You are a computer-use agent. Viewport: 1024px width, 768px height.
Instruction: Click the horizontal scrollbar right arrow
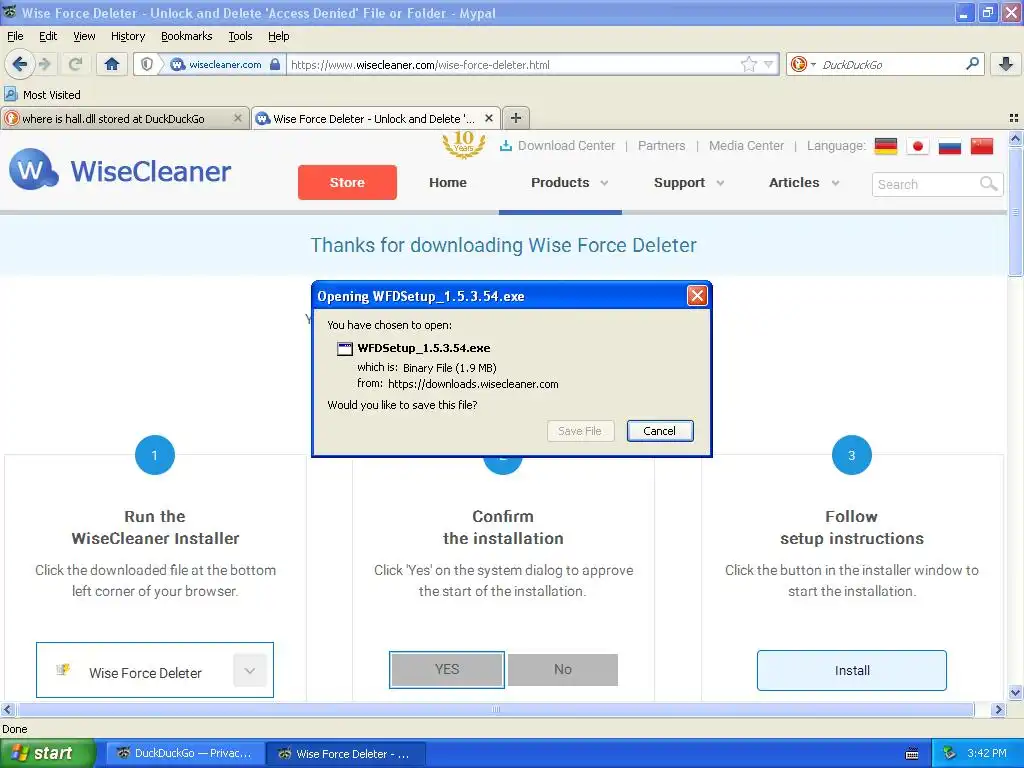998,709
